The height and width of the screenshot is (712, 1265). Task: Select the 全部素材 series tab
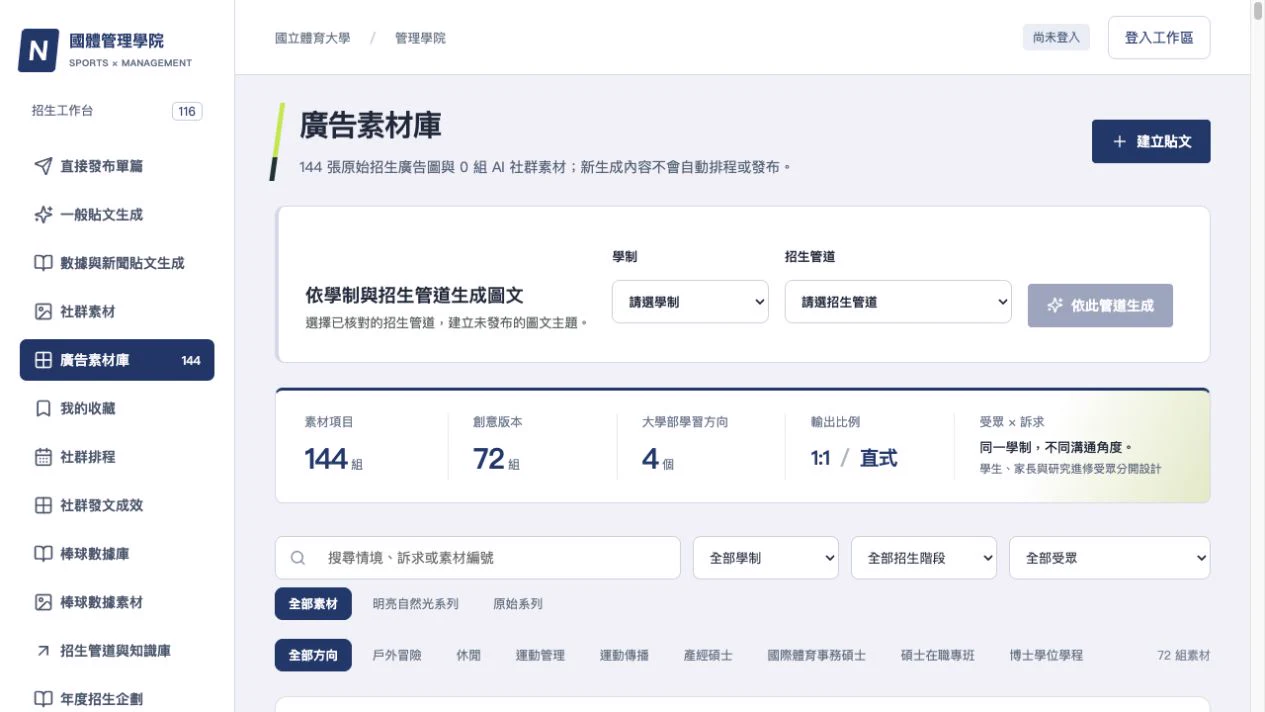coord(313,604)
